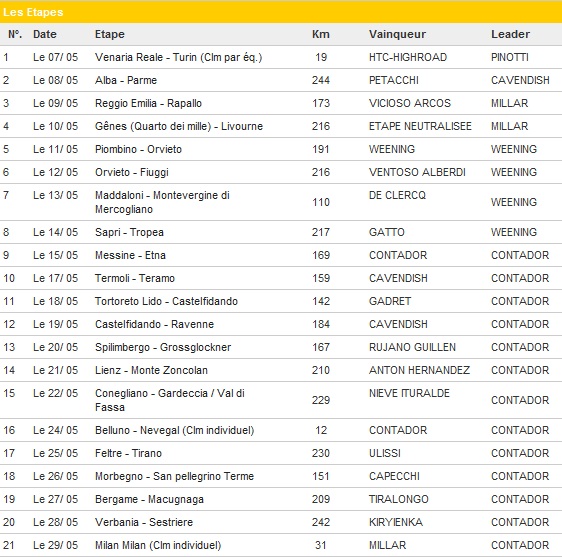Select the Messine - Etna stage

pyautogui.click(x=130, y=255)
